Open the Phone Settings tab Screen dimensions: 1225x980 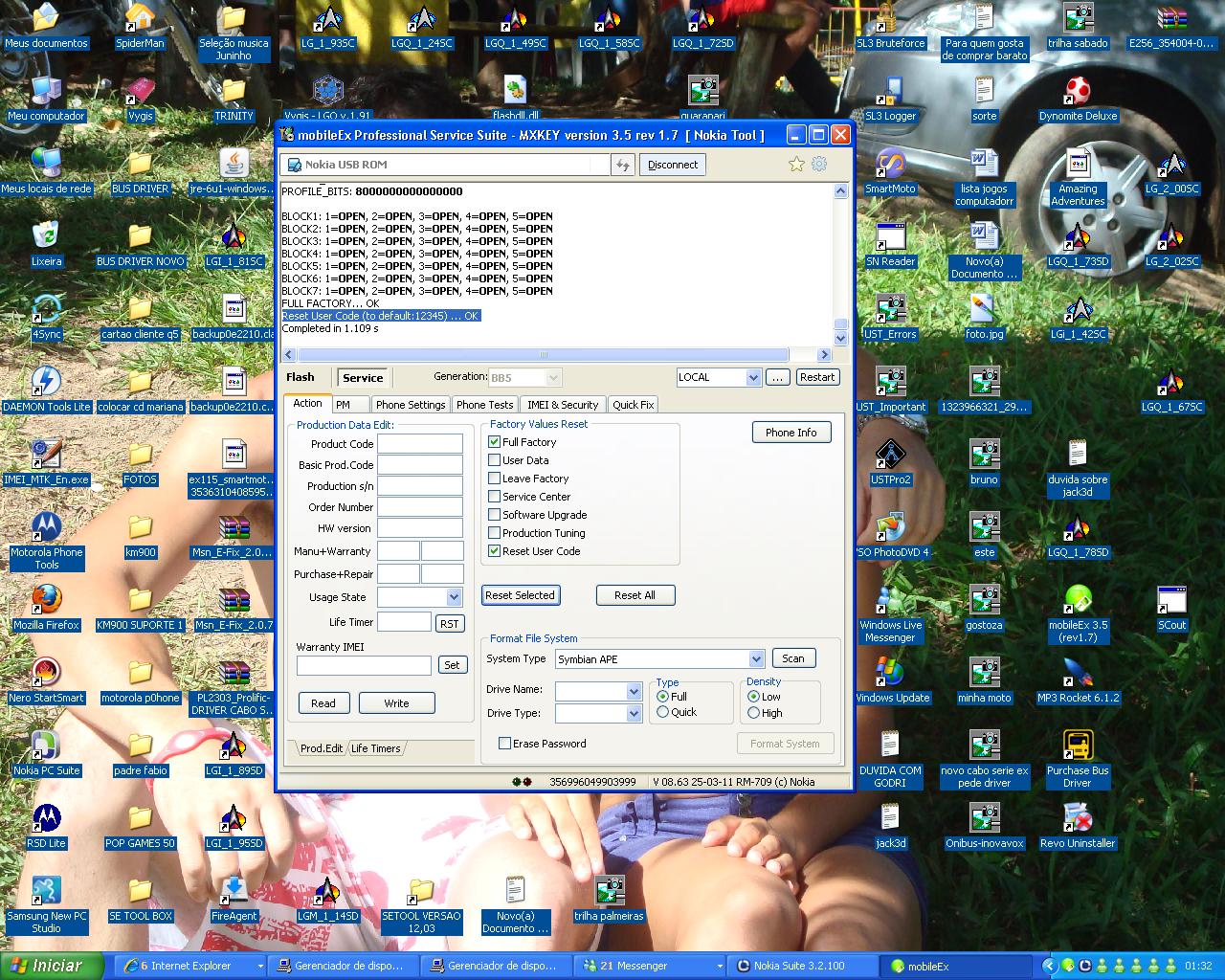coord(410,405)
